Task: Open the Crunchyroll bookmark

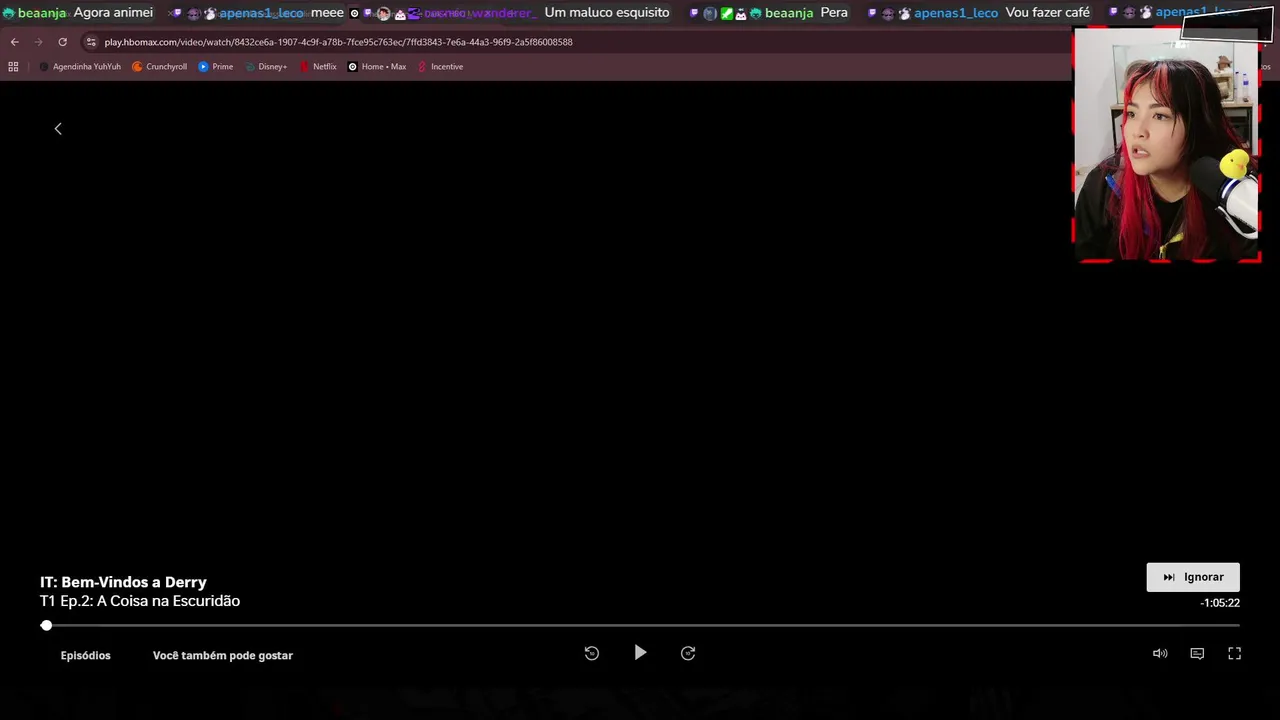Action: [160, 67]
